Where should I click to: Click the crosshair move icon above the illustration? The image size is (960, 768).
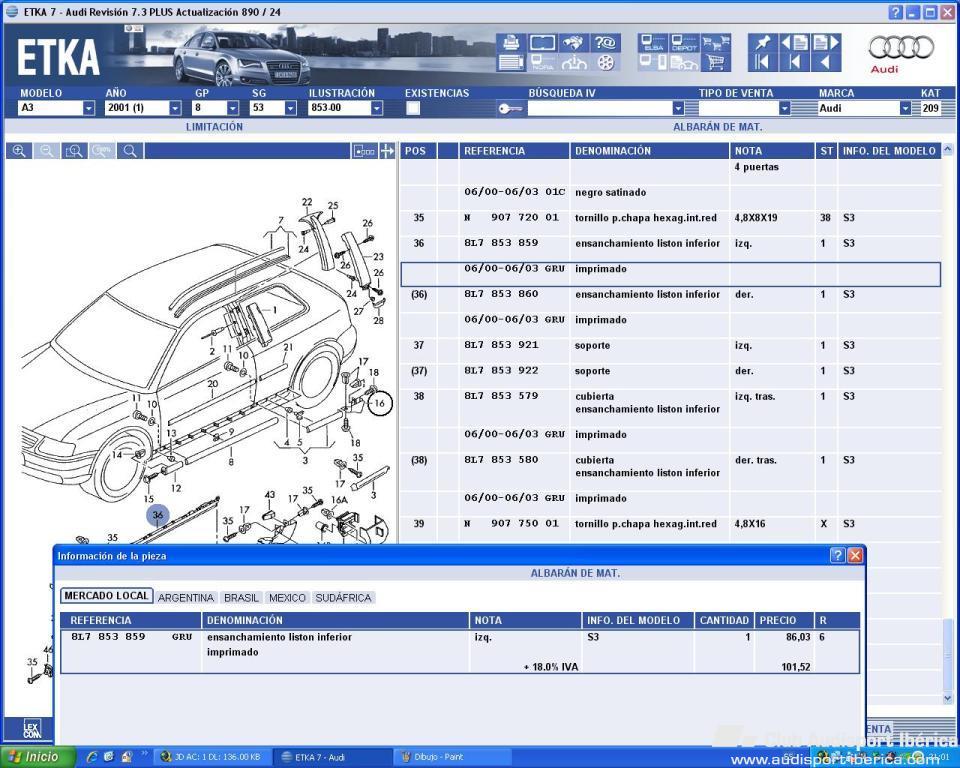(387, 151)
